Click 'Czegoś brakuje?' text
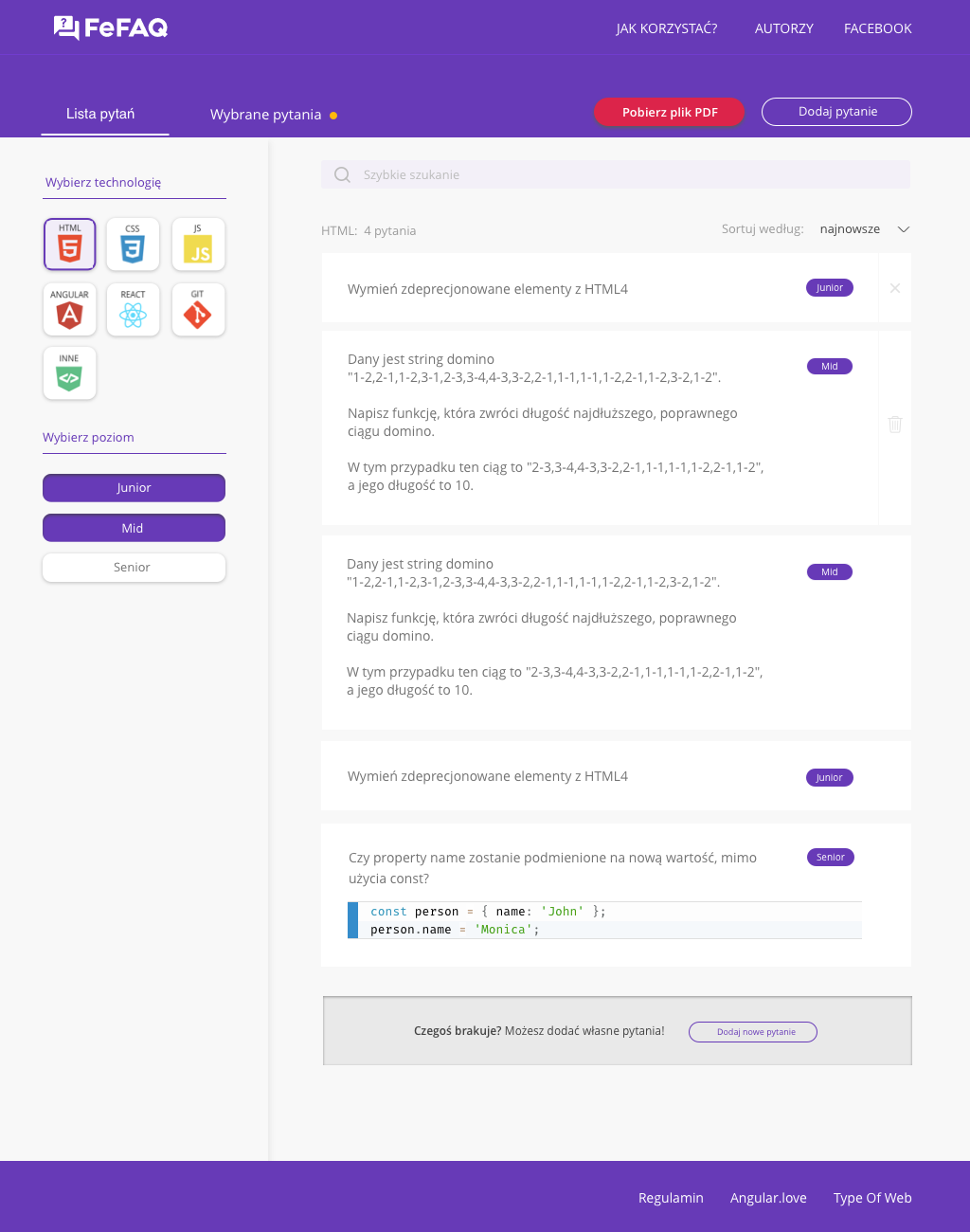Screen dimensions: 970x1232 pyautogui.click(x=458, y=1031)
